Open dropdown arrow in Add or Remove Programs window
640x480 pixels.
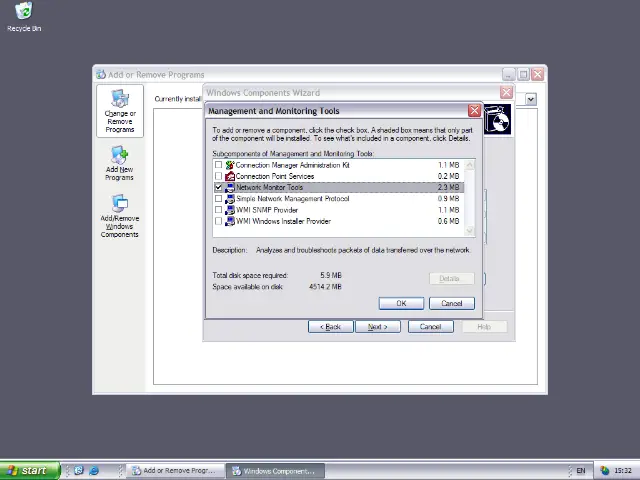pos(531,99)
